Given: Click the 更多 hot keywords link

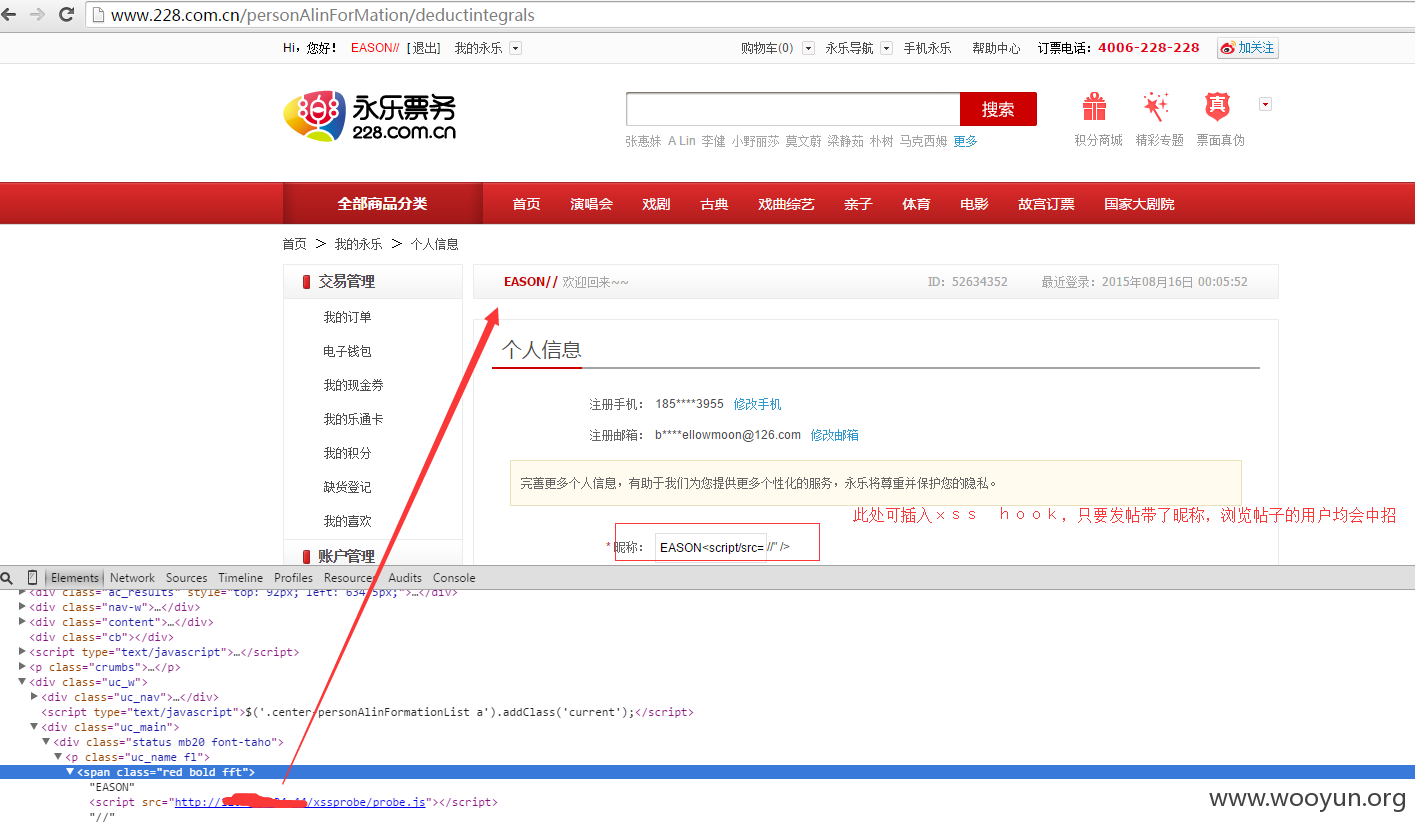Looking at the screenshot, I should tap(965, 141).
